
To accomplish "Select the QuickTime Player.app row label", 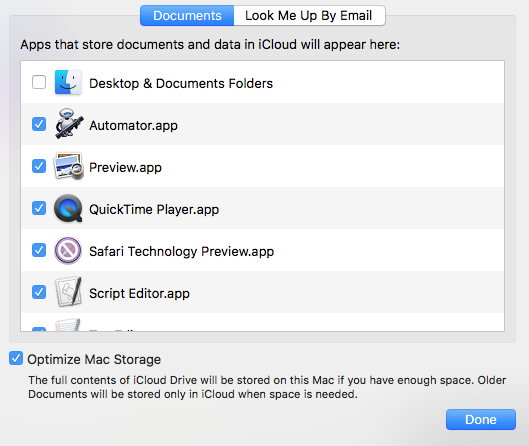I will pyautogui.click(x=154, y=210).
